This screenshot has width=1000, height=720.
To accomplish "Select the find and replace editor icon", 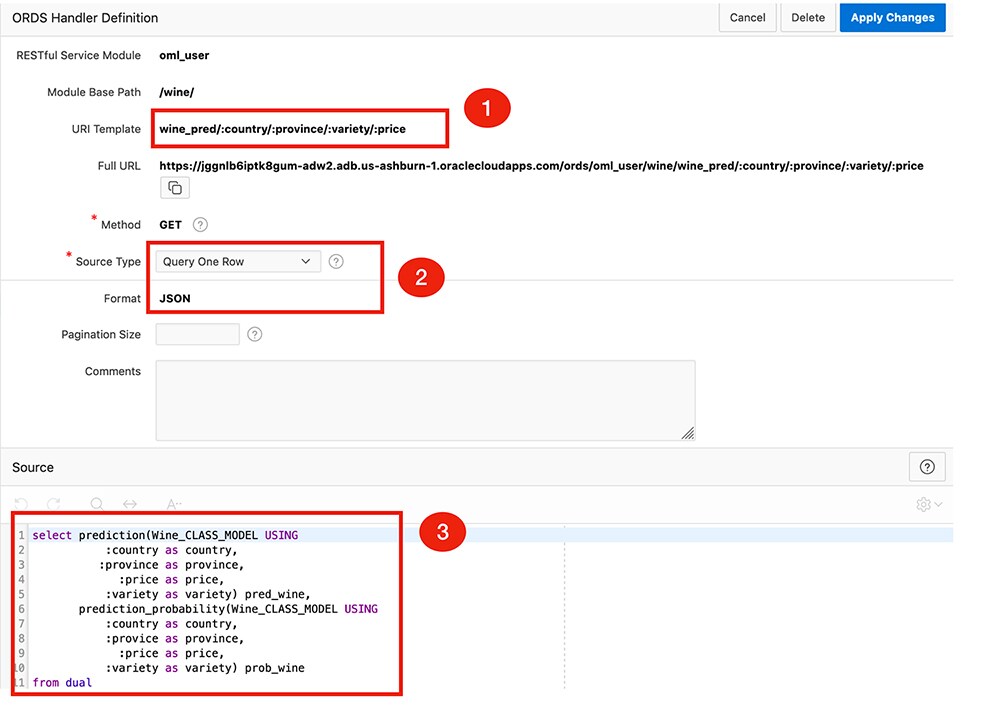I will 129,504.
